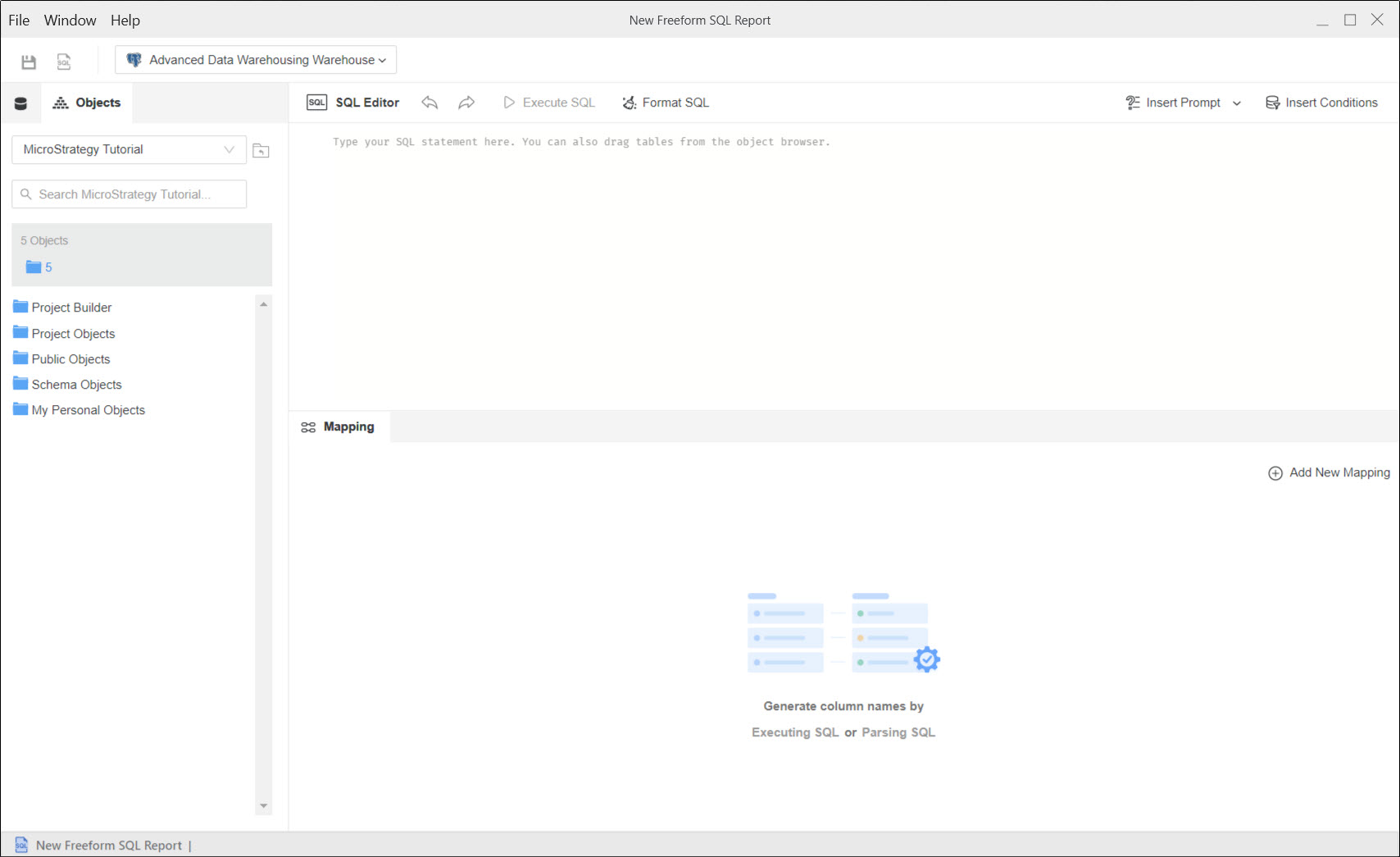Click the SQL document icon beside Save
1400x857 pixels.
tap(64, 62)
